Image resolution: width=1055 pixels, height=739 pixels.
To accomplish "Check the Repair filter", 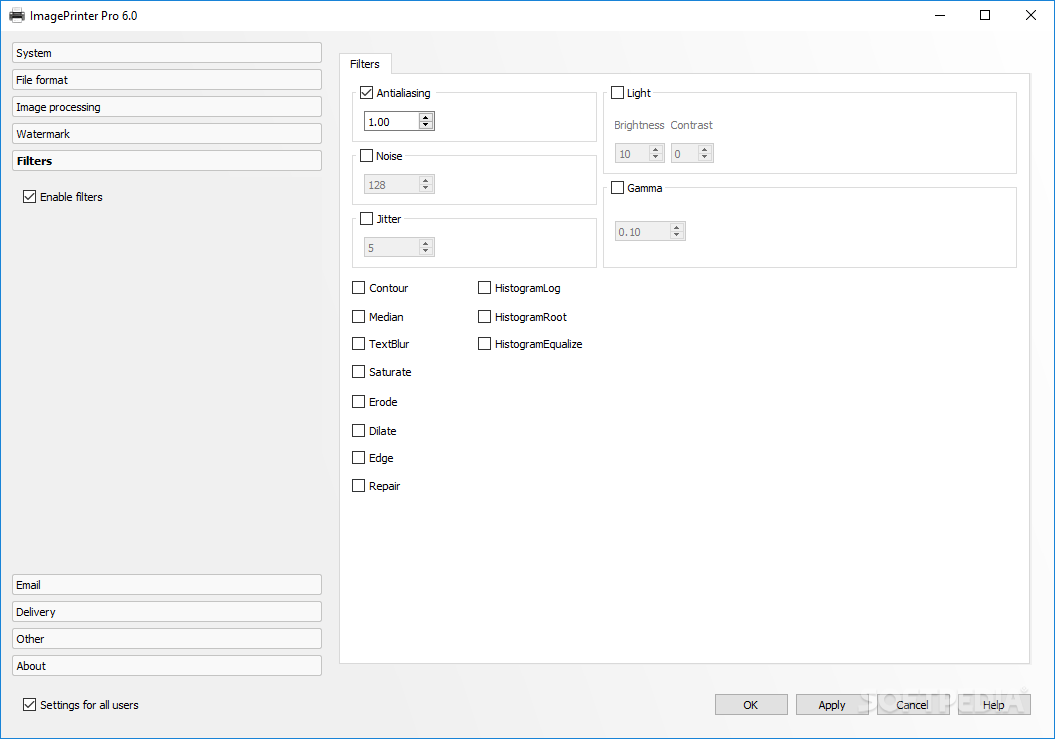I will coord(359,485).
